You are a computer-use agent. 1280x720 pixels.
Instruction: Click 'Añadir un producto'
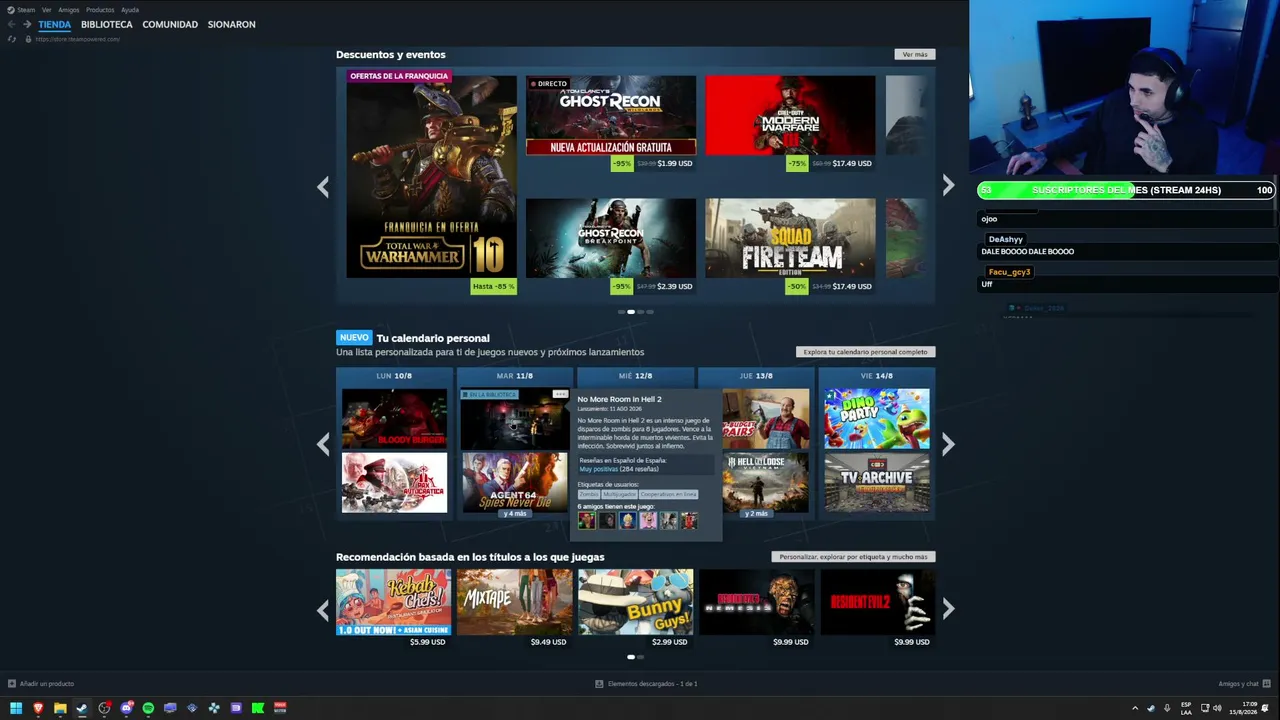pos(47,684)
